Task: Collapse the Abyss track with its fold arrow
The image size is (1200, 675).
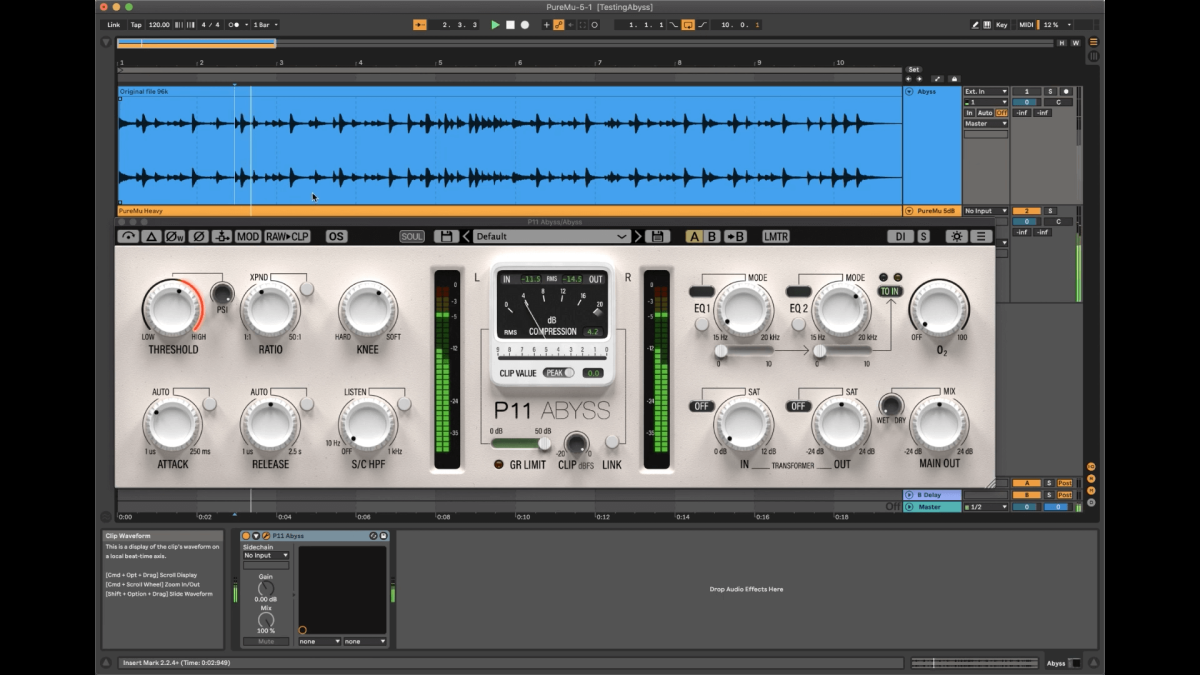Action: tap(909, 91)
